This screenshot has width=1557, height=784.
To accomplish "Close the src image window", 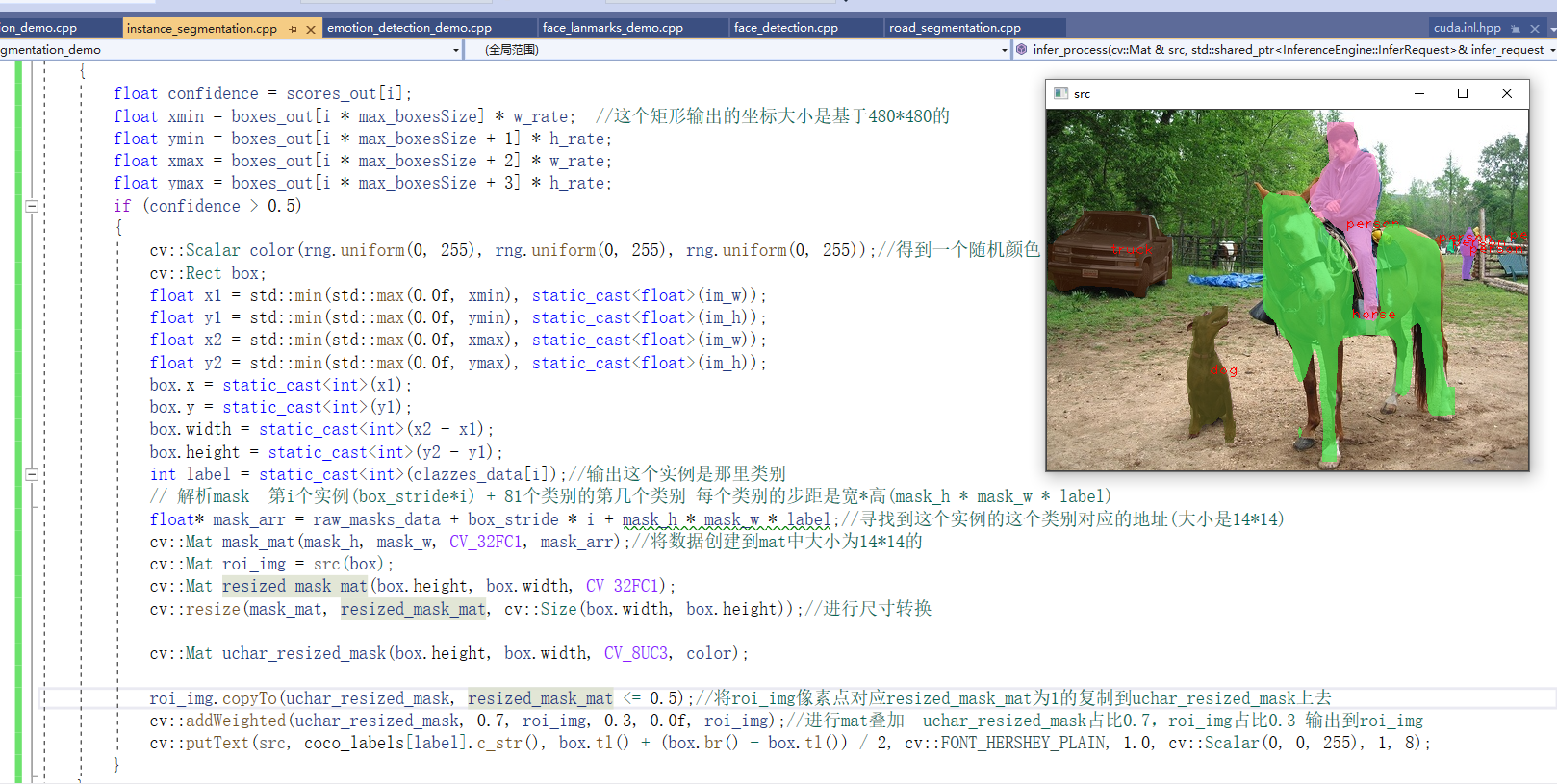I will tap(1507, 93).
